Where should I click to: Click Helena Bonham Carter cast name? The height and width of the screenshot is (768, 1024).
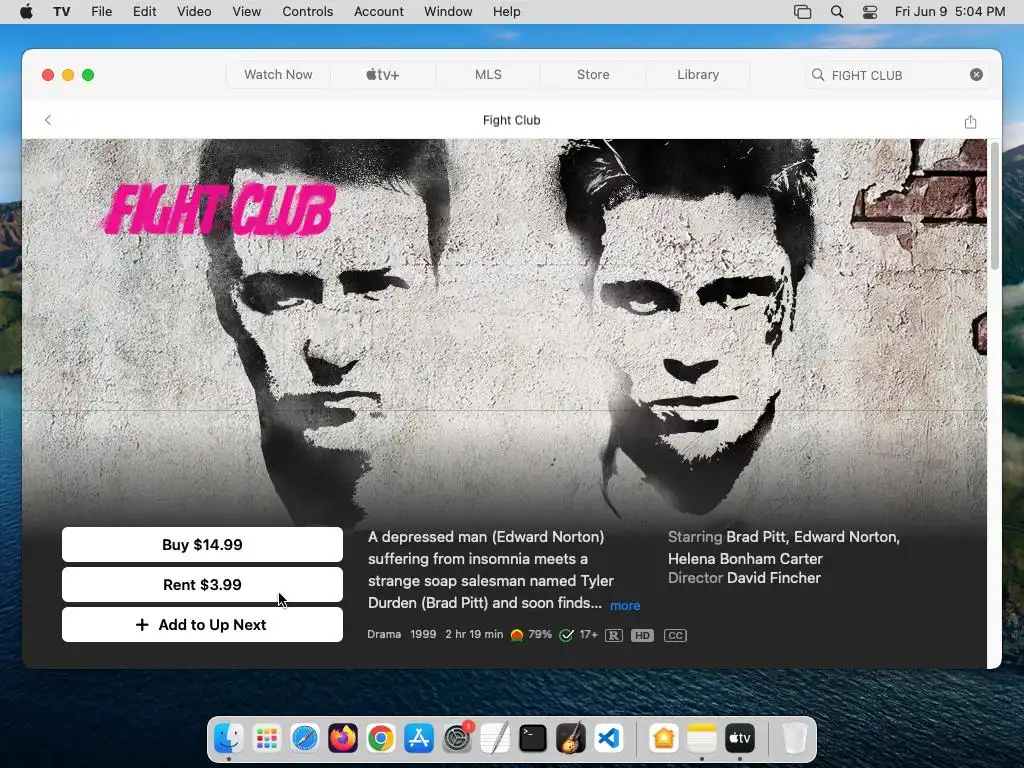(745, 559)
